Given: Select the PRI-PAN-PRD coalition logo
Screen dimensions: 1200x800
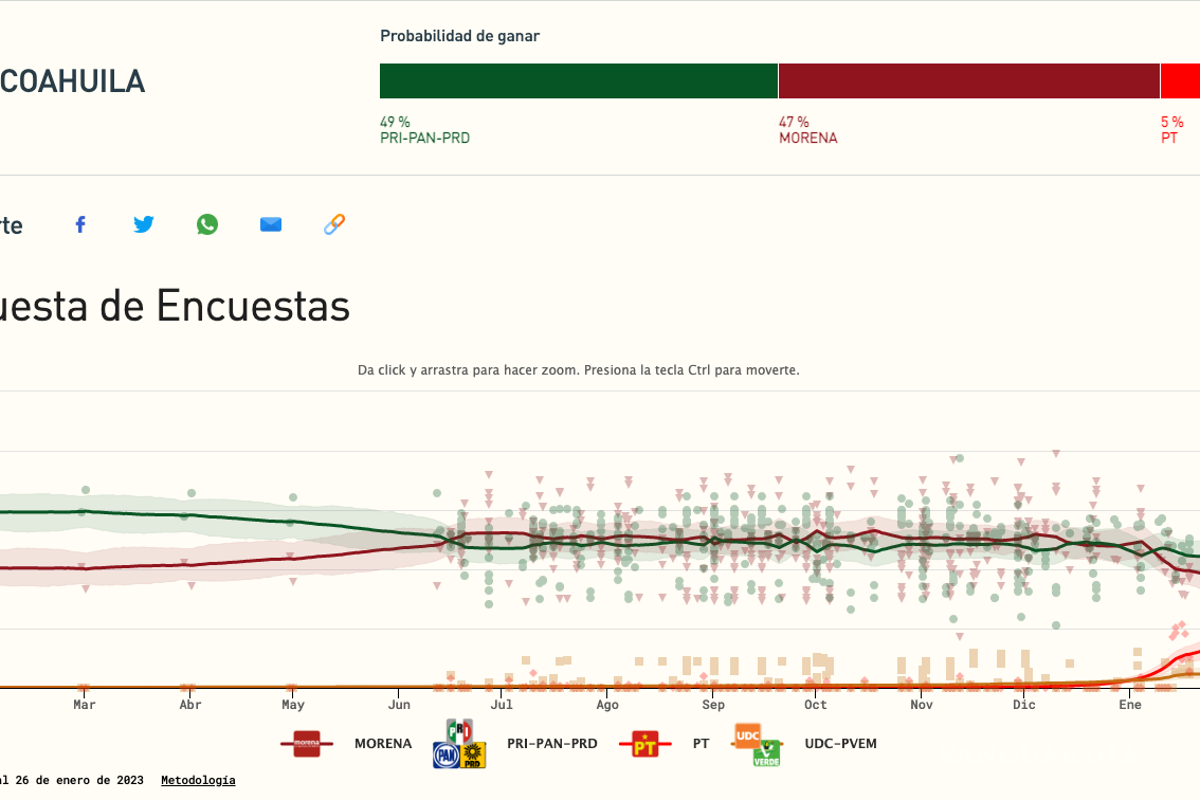Looking at the screenshot, I should [x=459, y=744].
